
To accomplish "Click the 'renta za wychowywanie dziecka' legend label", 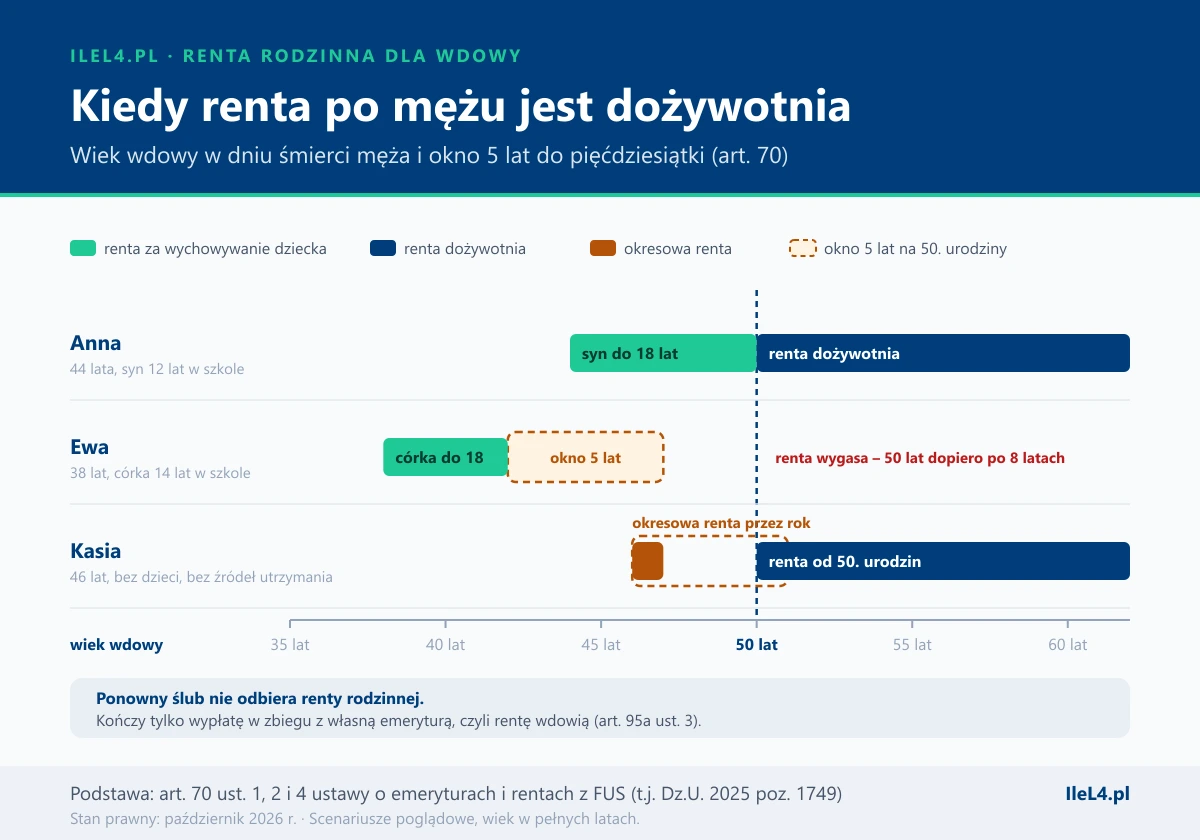I will (x=215, y=249).
